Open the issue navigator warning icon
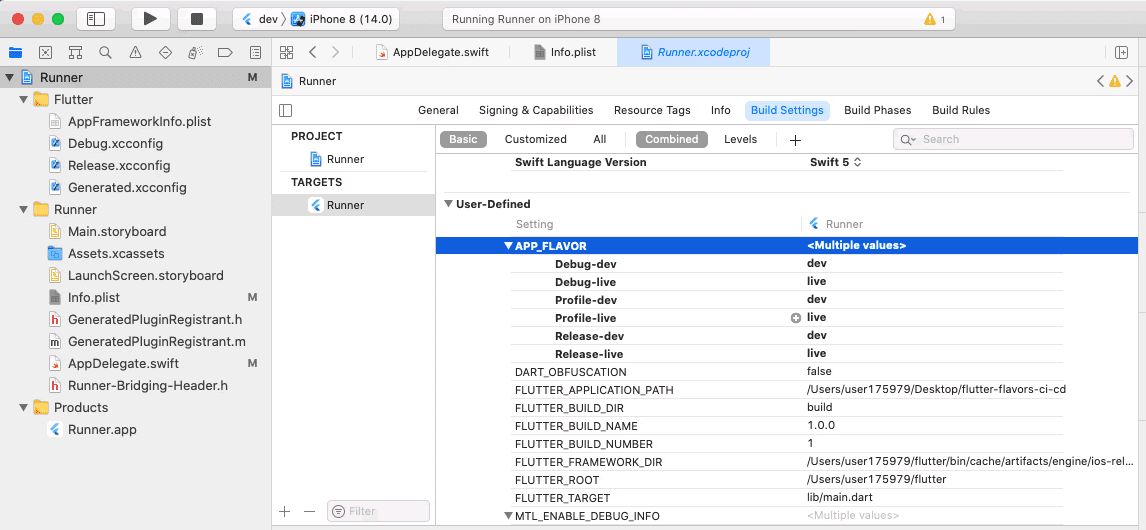The height and width of the screenshot is (530, 1146). (x=135, y=52)
